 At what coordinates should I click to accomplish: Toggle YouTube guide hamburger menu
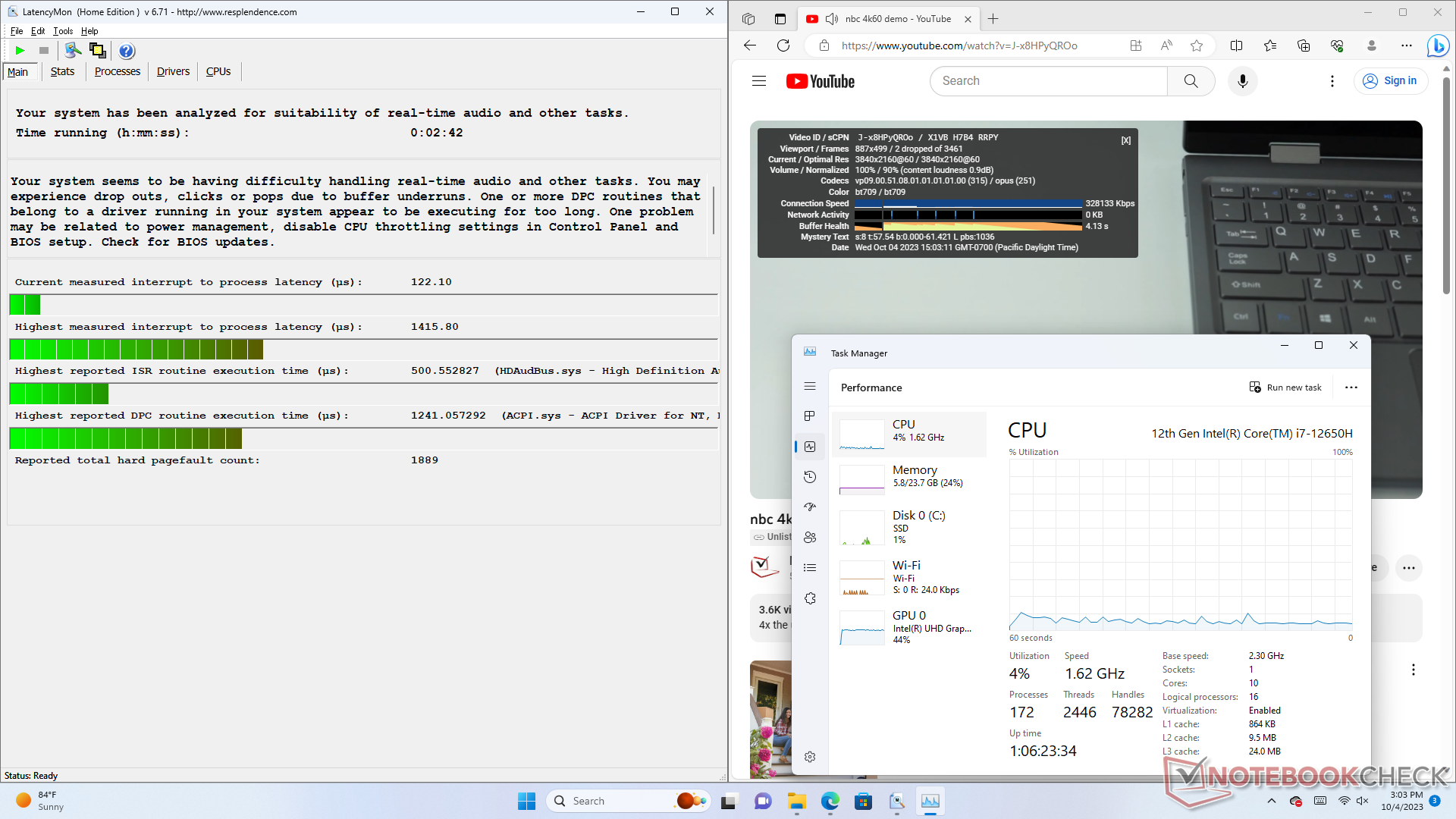point(759,81)
